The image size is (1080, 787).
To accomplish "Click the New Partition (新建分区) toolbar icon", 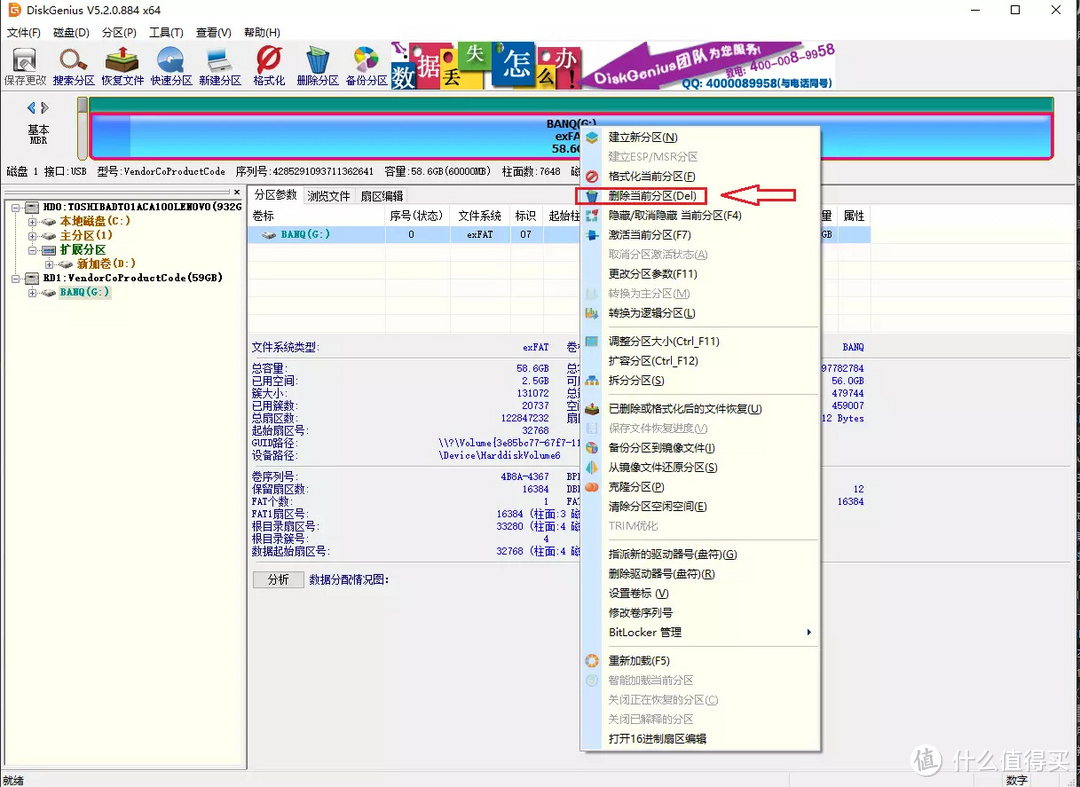I will click(x=220, y=66).
